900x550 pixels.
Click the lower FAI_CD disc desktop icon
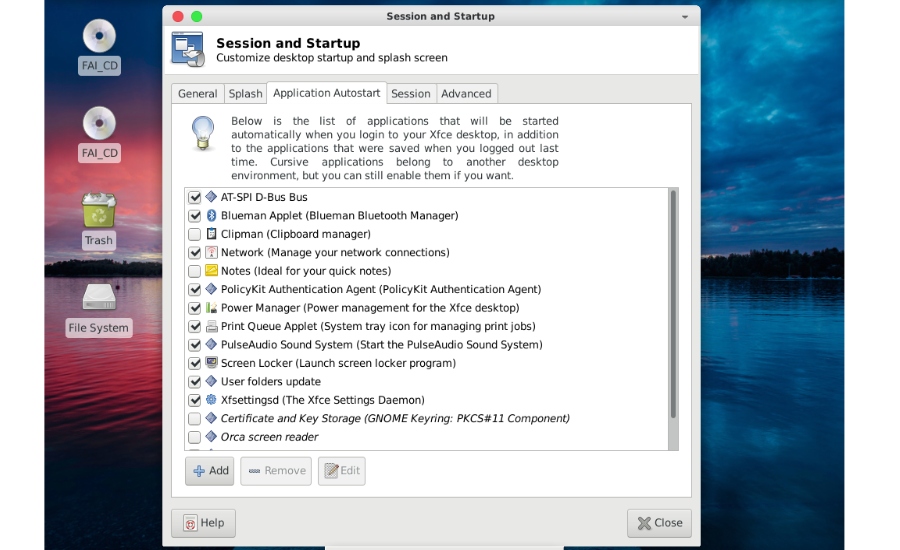tap(99, 123)
